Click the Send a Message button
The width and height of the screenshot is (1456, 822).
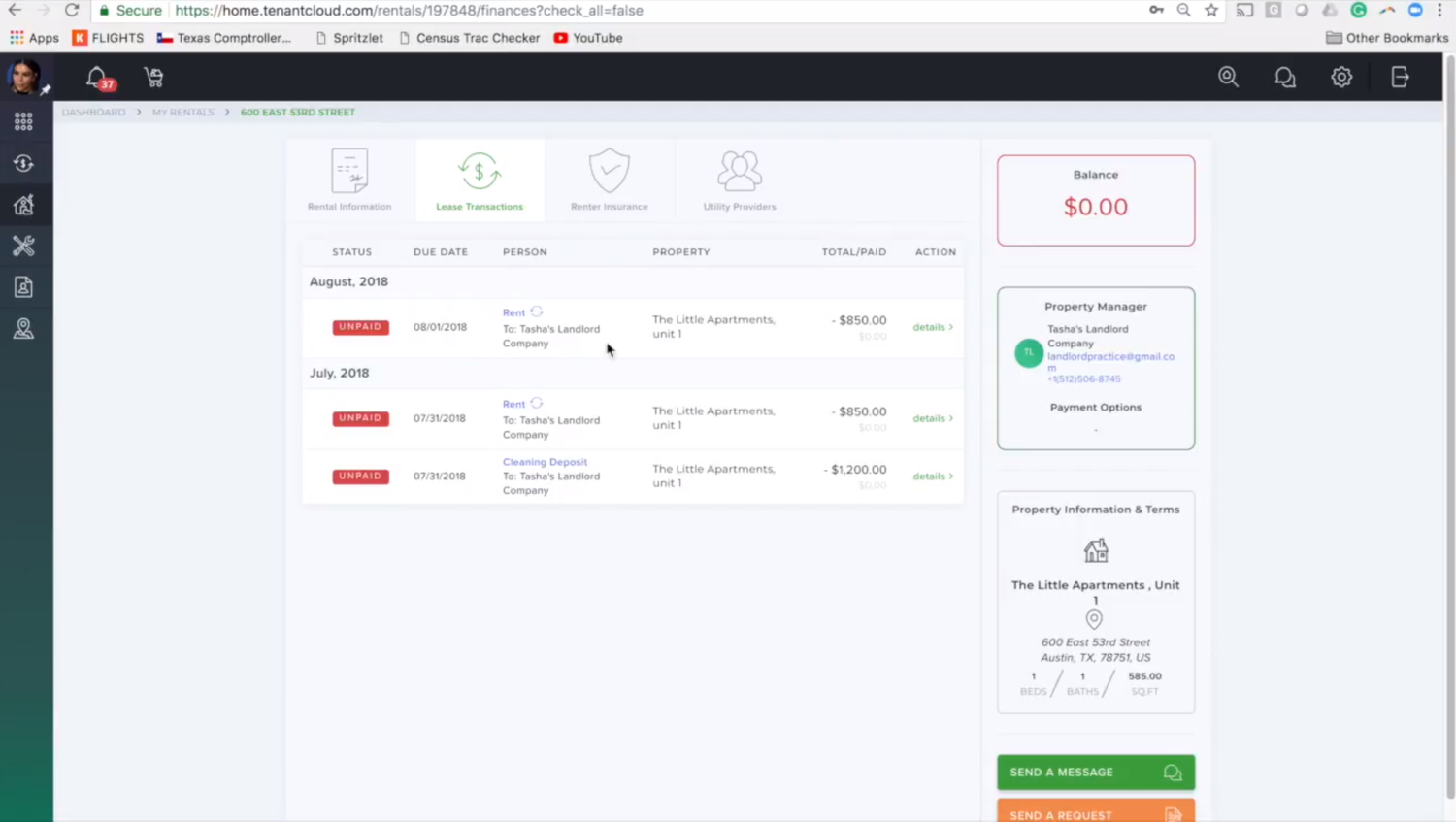click(x=1095, y=773)
